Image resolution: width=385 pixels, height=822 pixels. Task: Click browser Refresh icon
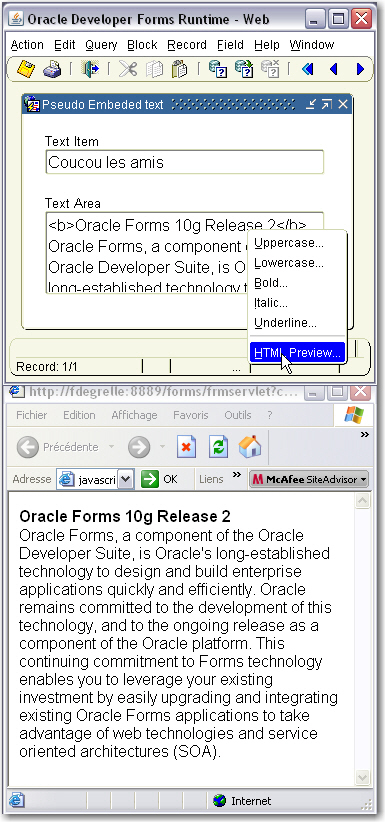tap(218, 447)
